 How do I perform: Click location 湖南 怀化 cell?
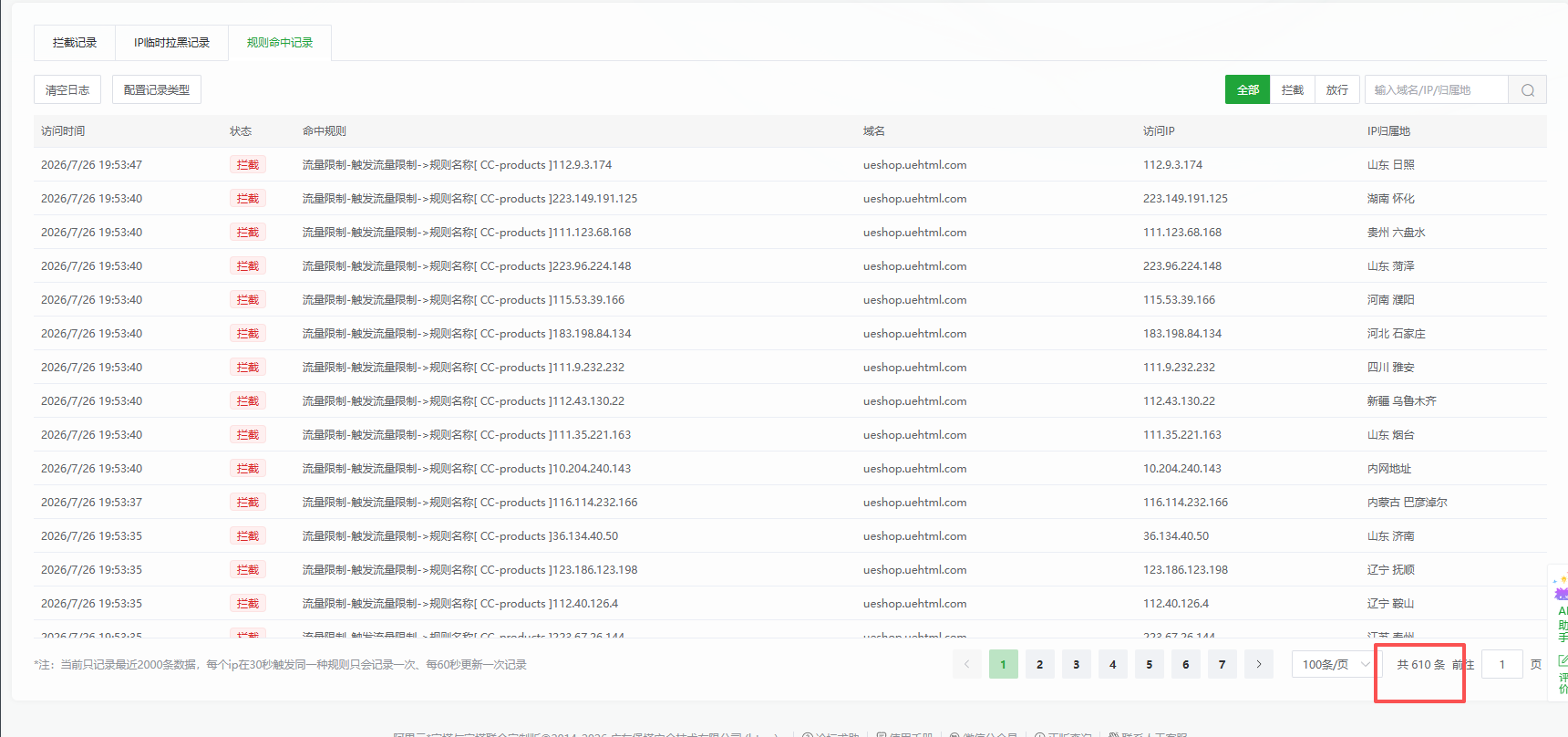point(1391,199)
